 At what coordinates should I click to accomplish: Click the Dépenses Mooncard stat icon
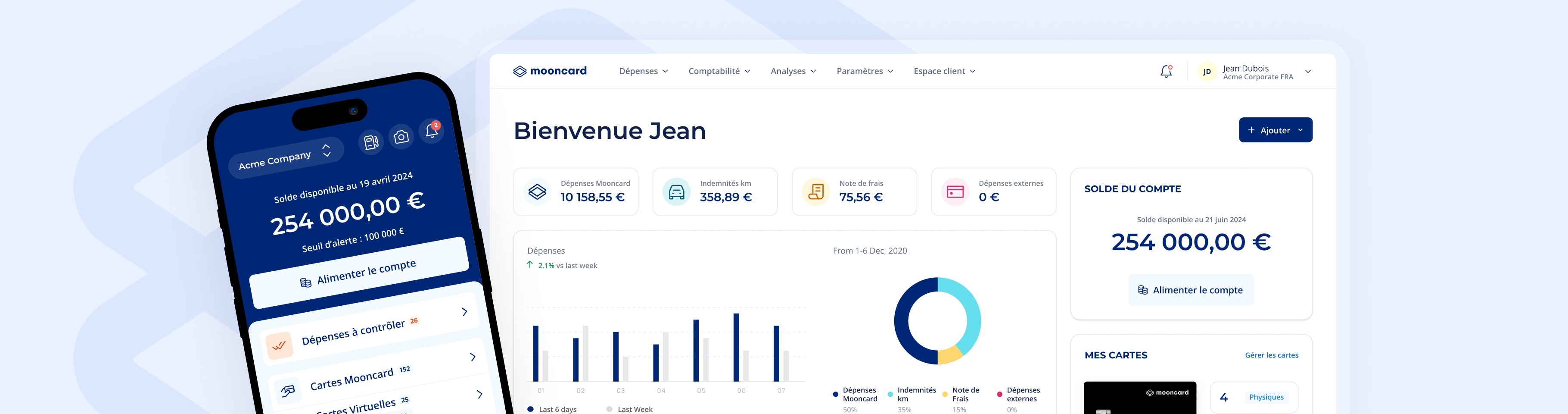pos(537,192)
